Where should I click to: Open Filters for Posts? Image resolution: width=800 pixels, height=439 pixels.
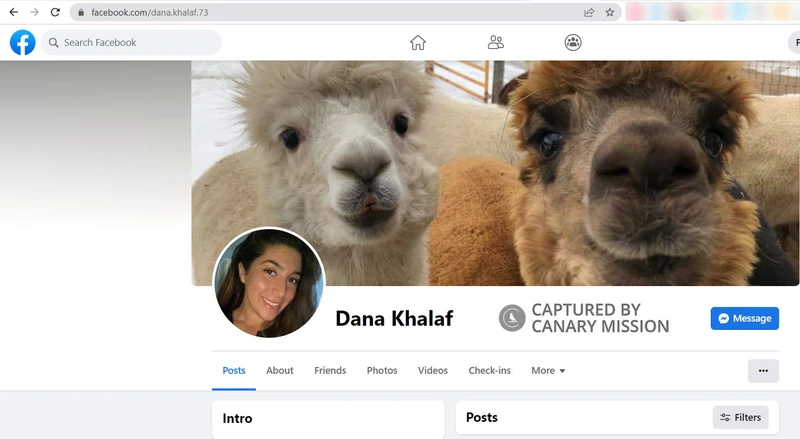click(x=740, y=418)
